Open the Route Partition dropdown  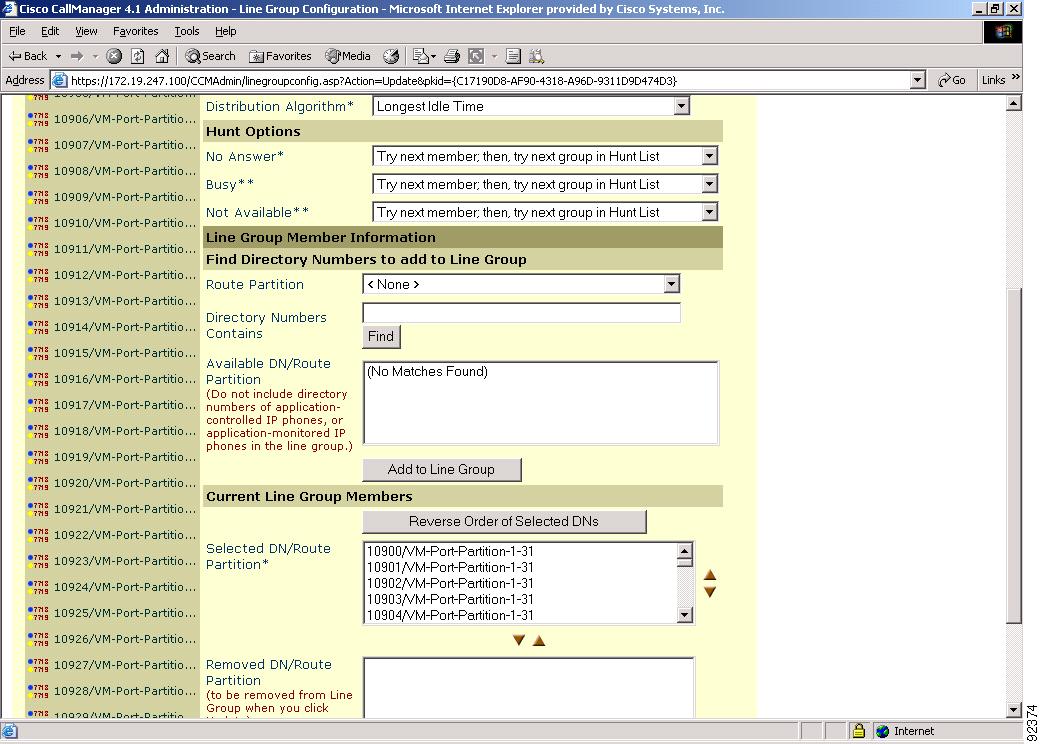(672, 284)
